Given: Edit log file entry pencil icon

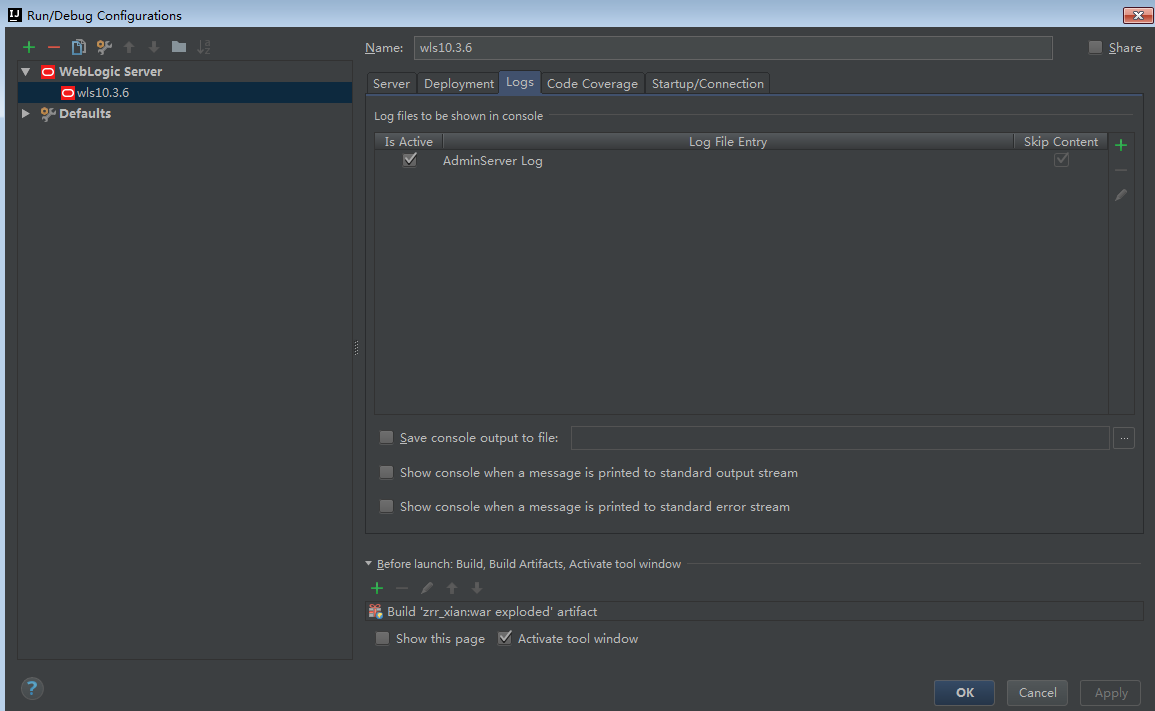Looking at the screenshot, I should (x=1121, y=195).
